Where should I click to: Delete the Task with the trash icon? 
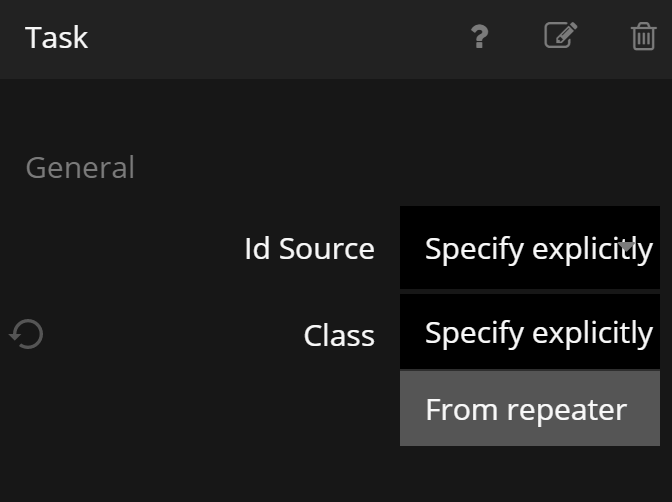tap(643, 38)
